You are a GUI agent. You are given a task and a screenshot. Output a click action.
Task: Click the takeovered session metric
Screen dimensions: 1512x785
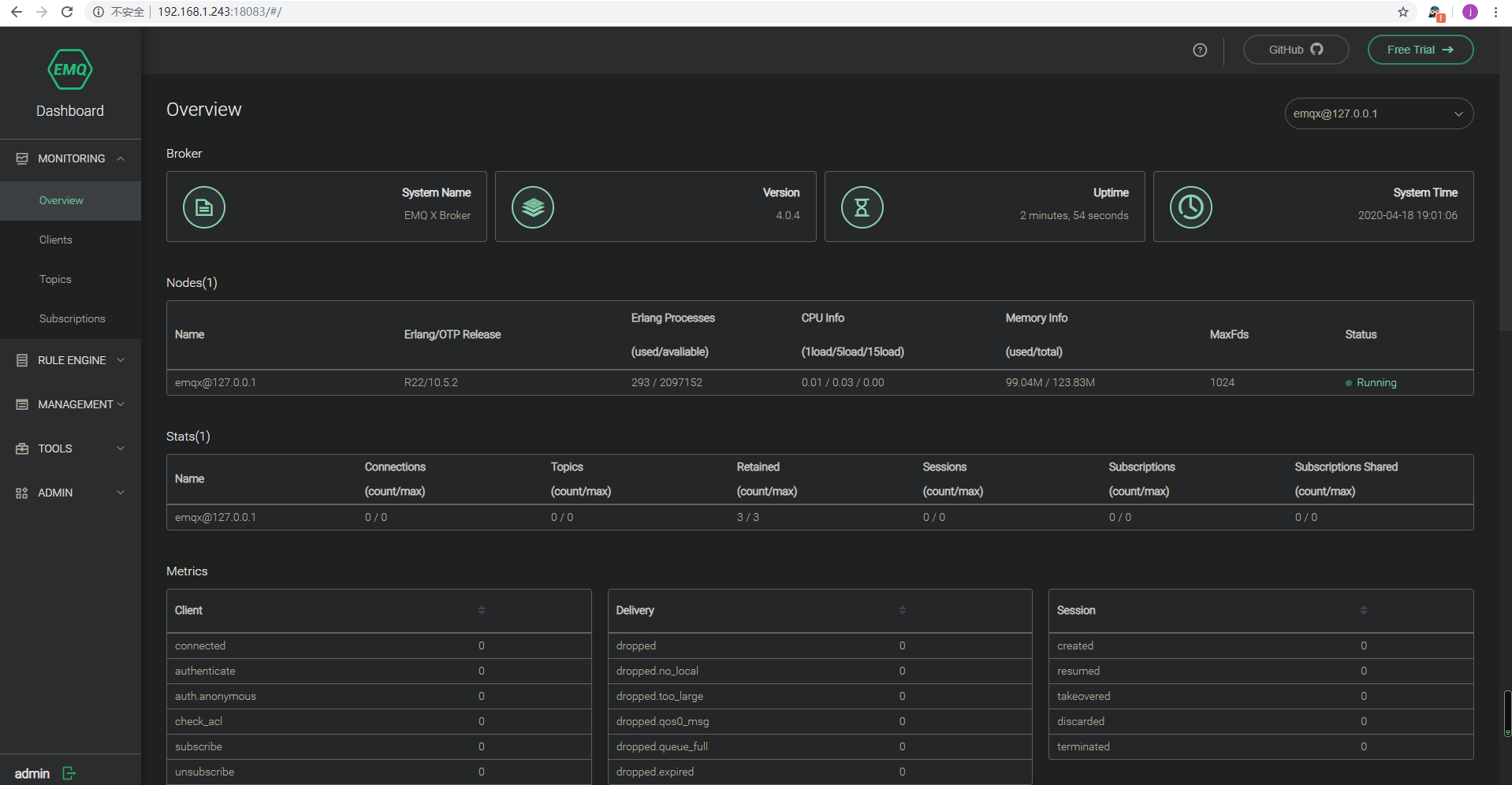(x=1261, y=696)
